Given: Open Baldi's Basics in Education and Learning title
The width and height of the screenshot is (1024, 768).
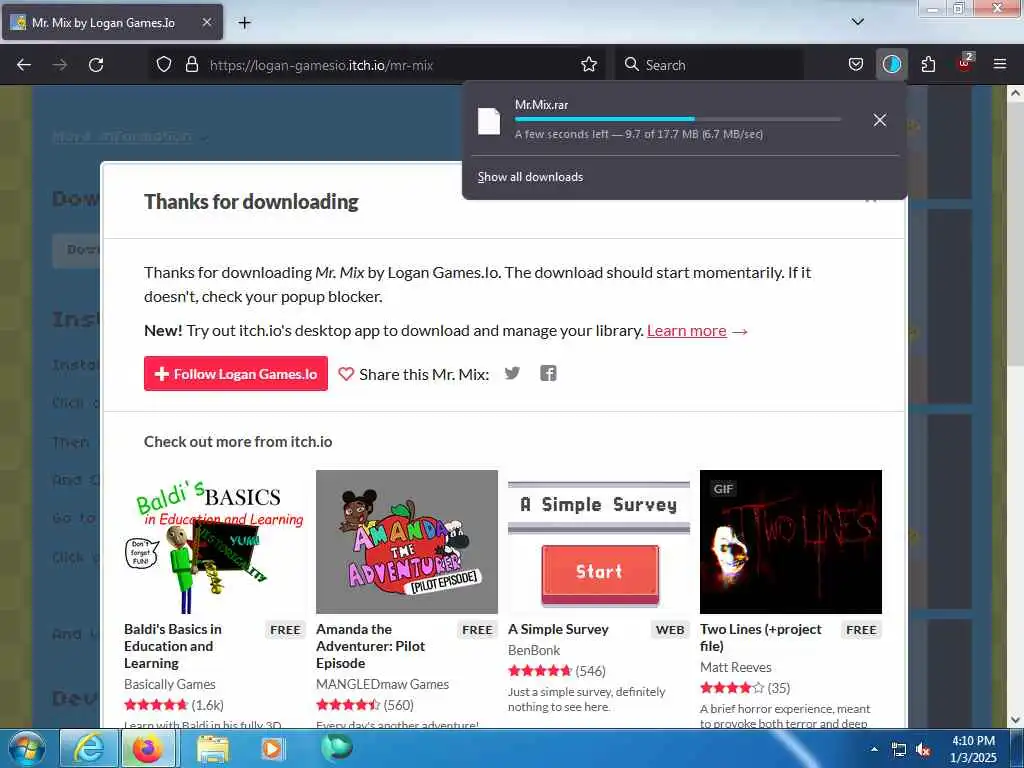Looking at the screenshot, I should (173, 646).
